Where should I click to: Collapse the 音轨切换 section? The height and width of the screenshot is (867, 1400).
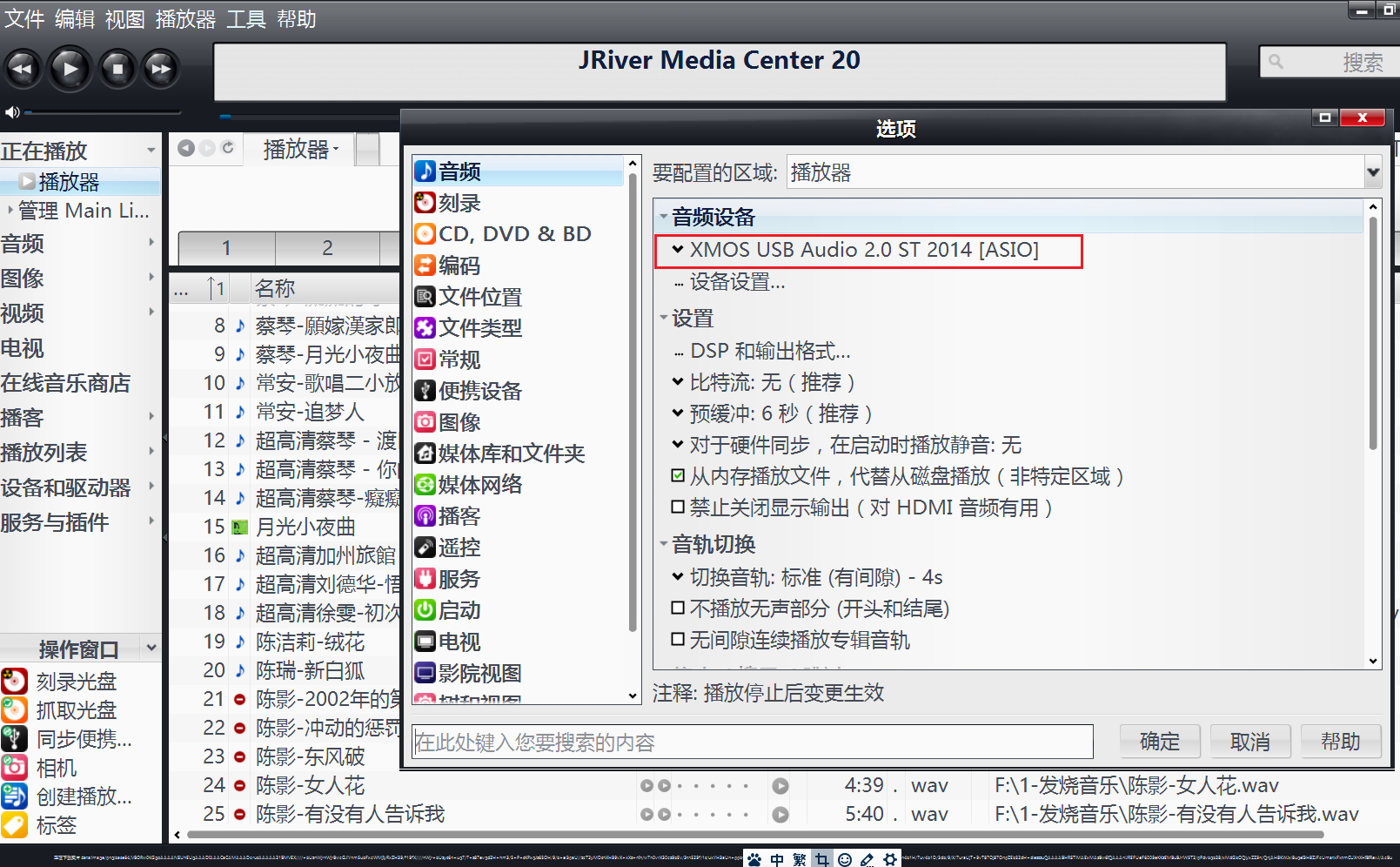[x=664, y=544]
